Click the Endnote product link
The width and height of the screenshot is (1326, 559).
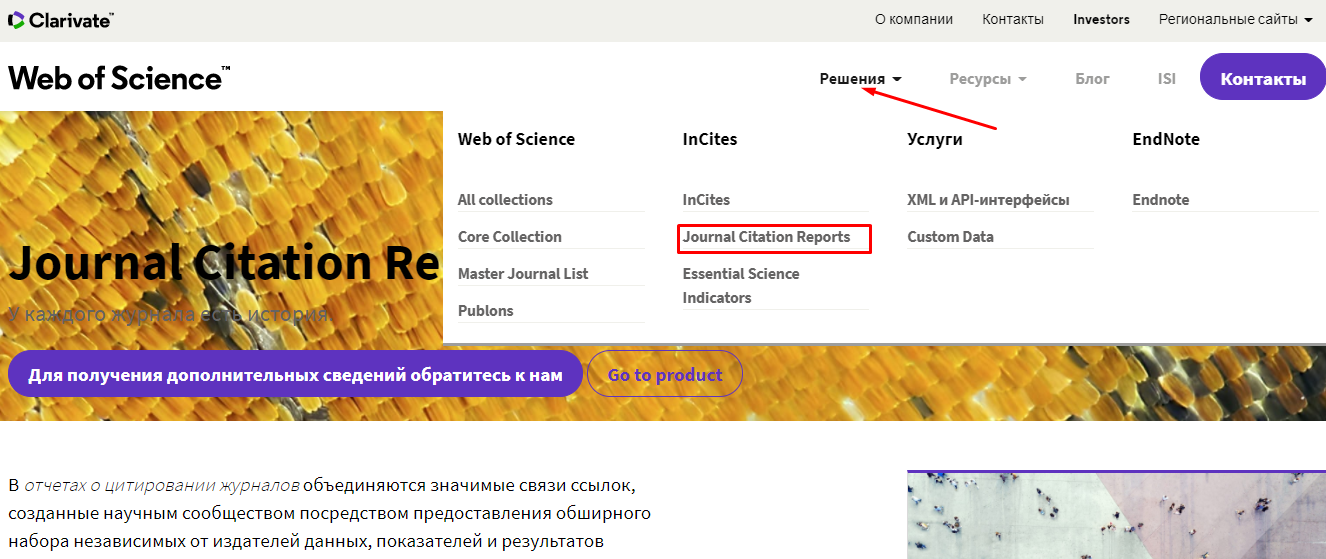click(1160, 200)
